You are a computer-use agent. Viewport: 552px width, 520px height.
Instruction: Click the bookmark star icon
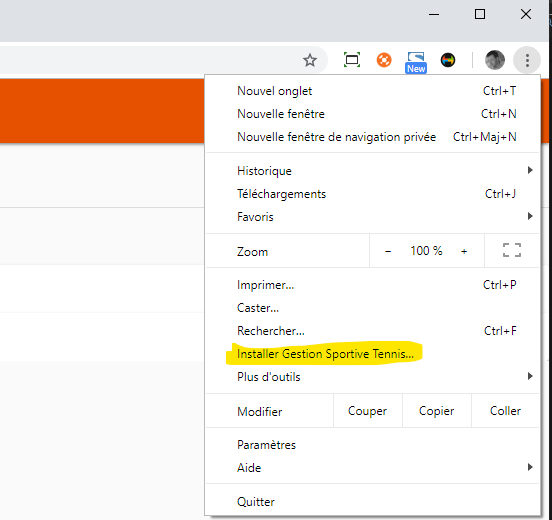click(x=310, y=60)
